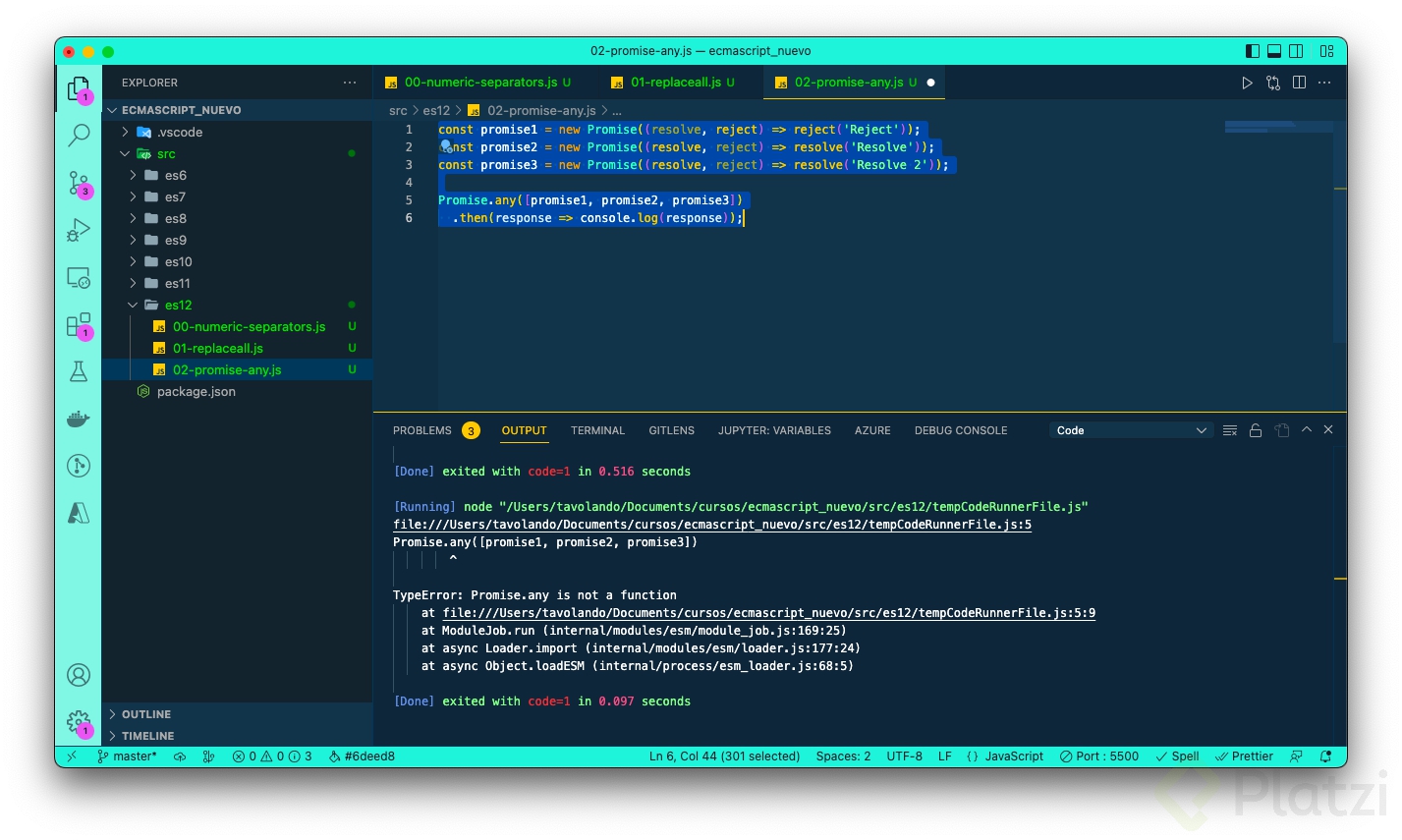1402x840 pixels.
Task: Open the DEBUG CONSOLE panel tab
Action: point(961,430)
